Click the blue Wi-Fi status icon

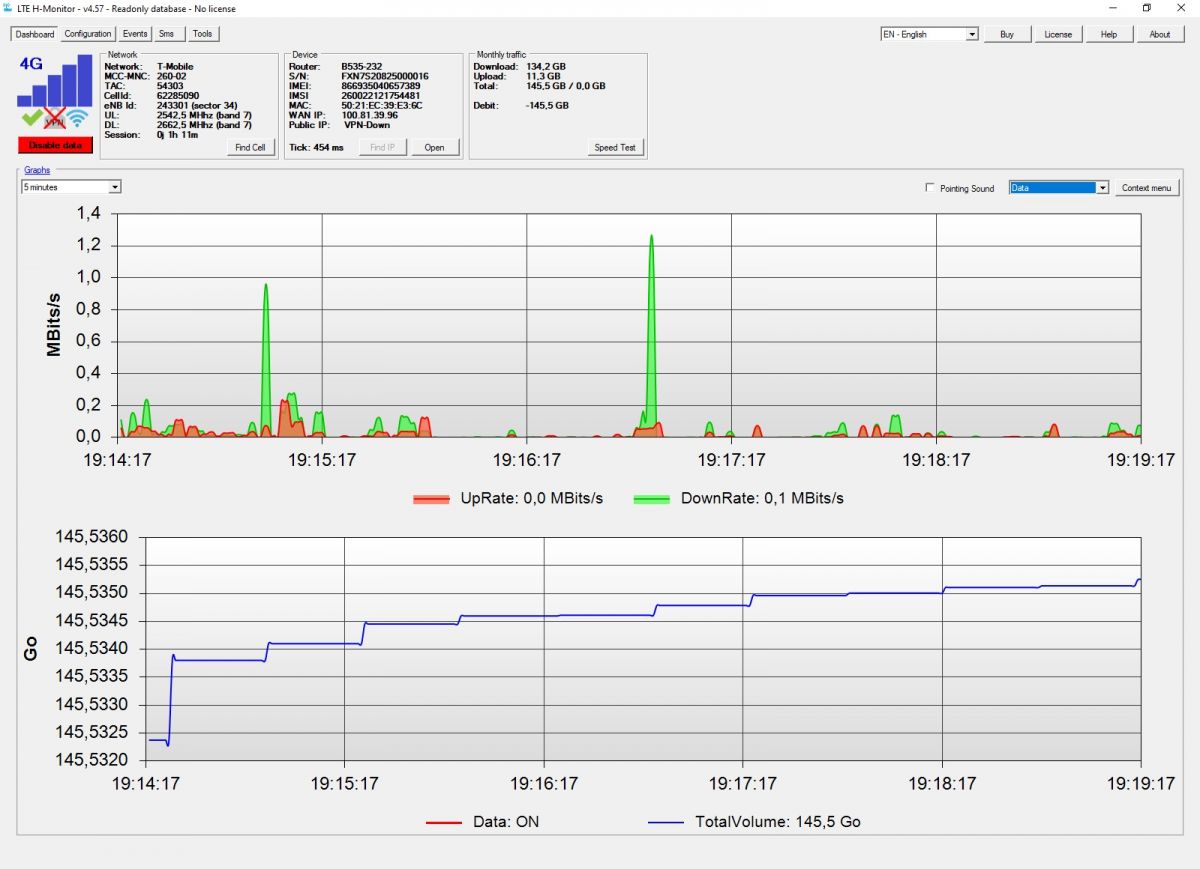point(78,119)
